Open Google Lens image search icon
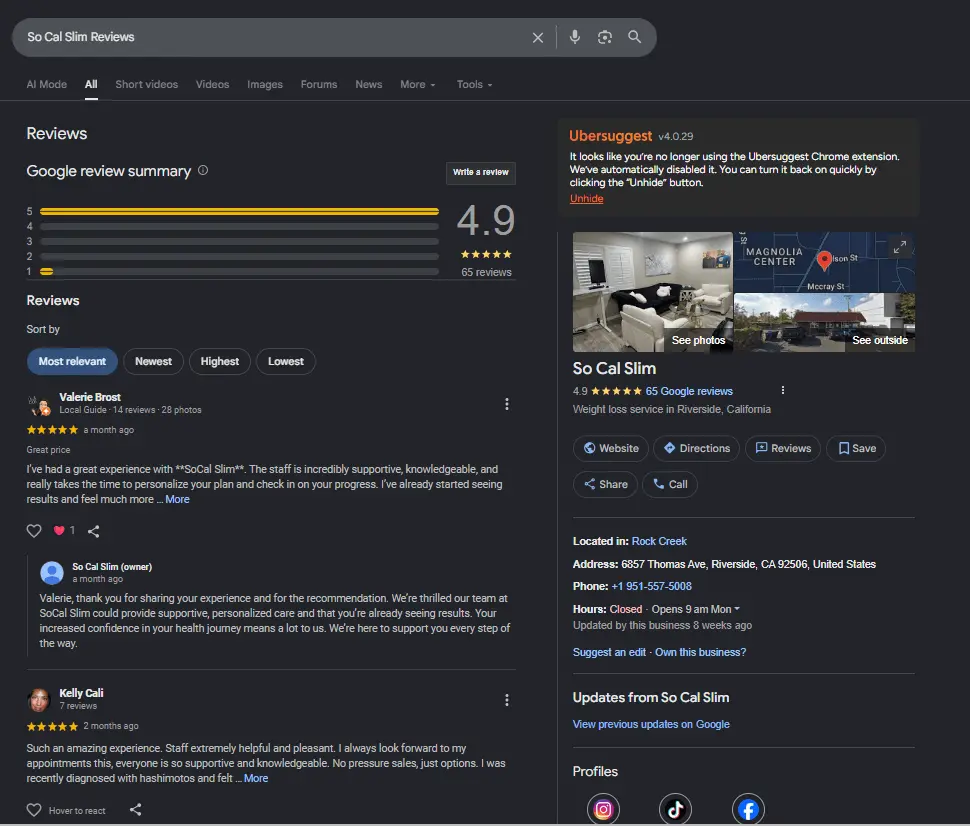 click(x=604, y=37)
